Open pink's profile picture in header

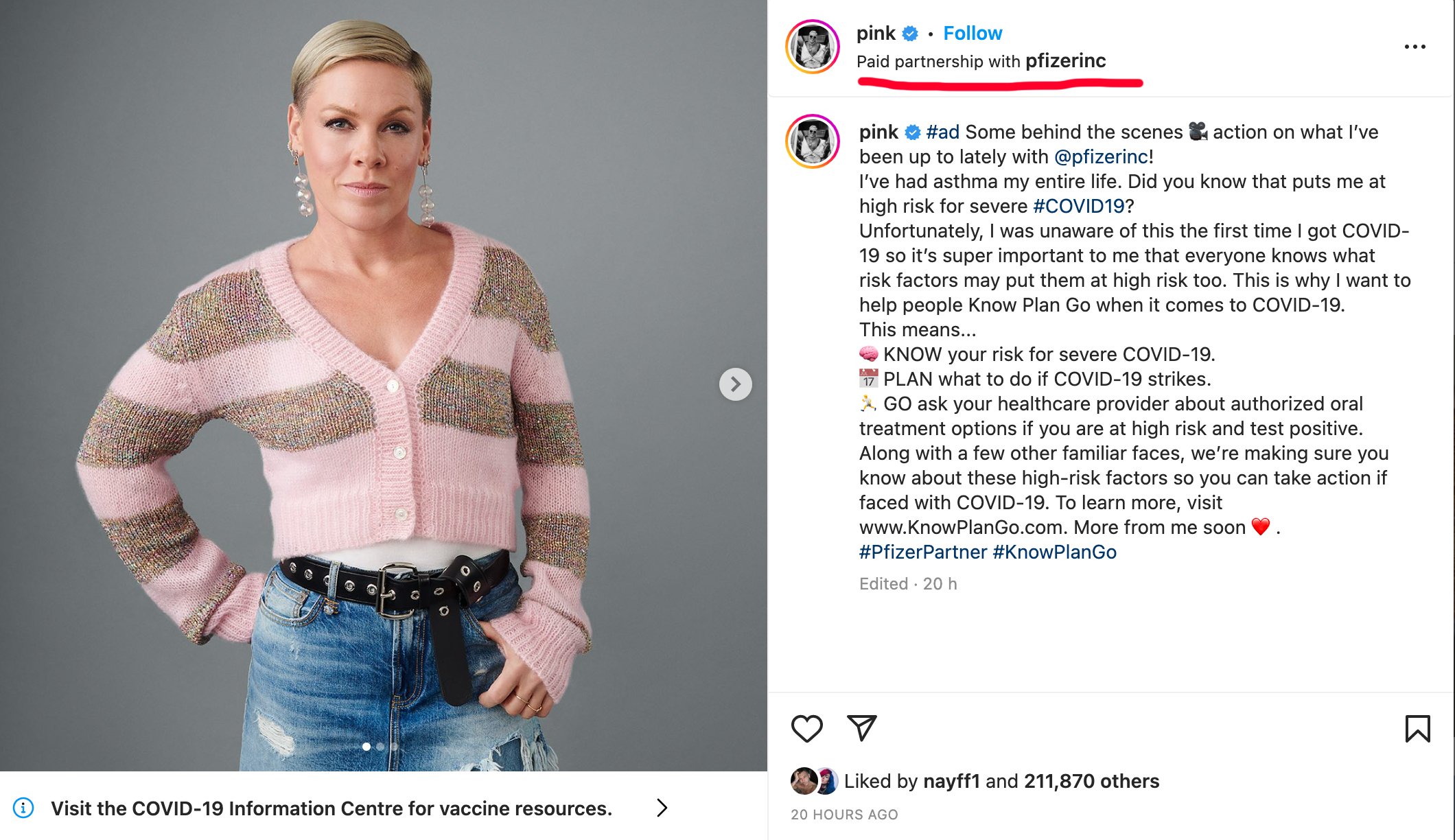pos(813,47)
